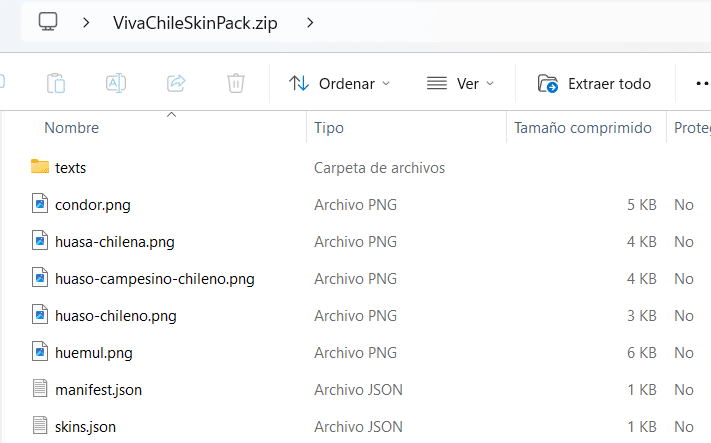Click the Share toolbar icon
The image size is (711, 443).
click(x=176, y=84)
